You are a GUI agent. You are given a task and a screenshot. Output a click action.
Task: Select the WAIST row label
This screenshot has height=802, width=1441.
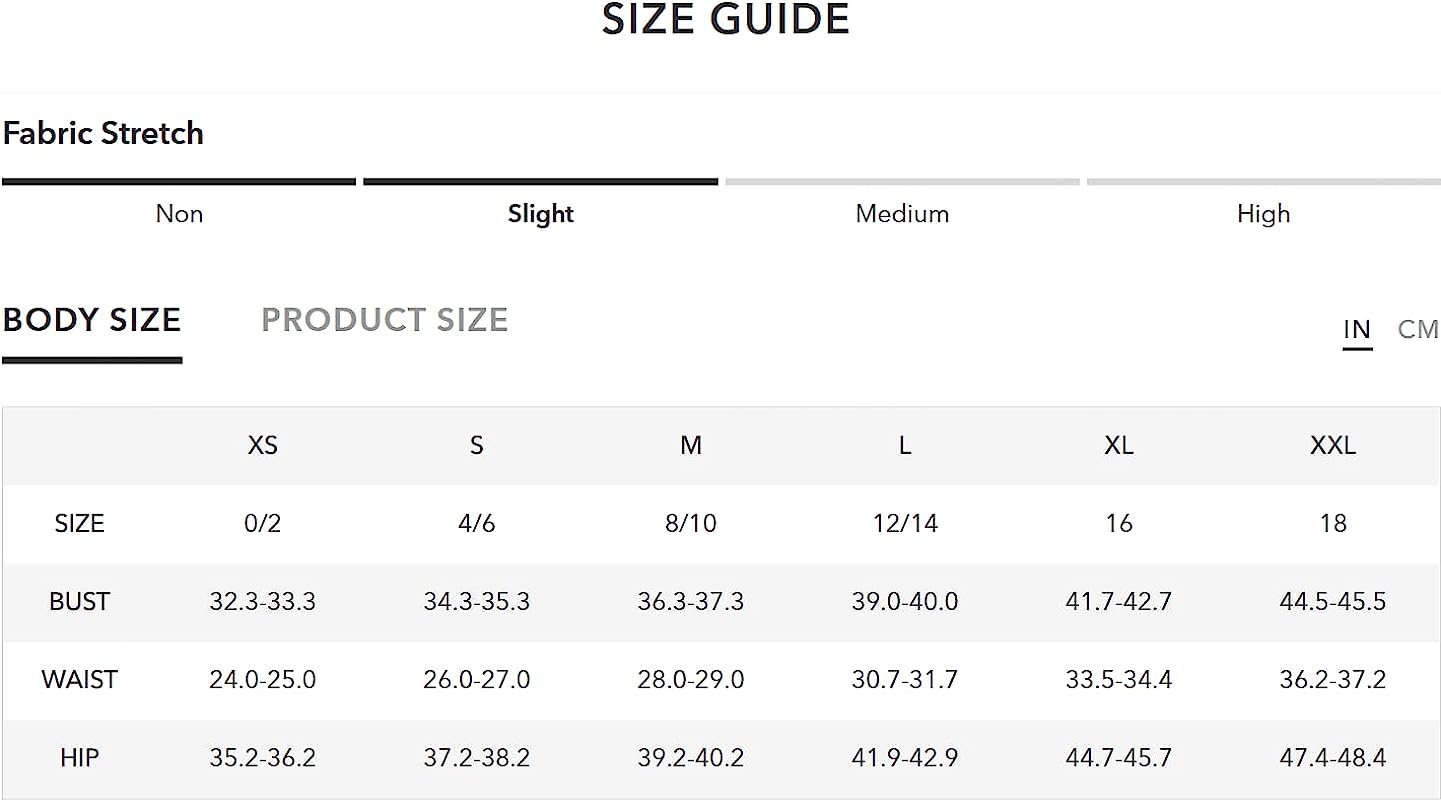(79, 679)
